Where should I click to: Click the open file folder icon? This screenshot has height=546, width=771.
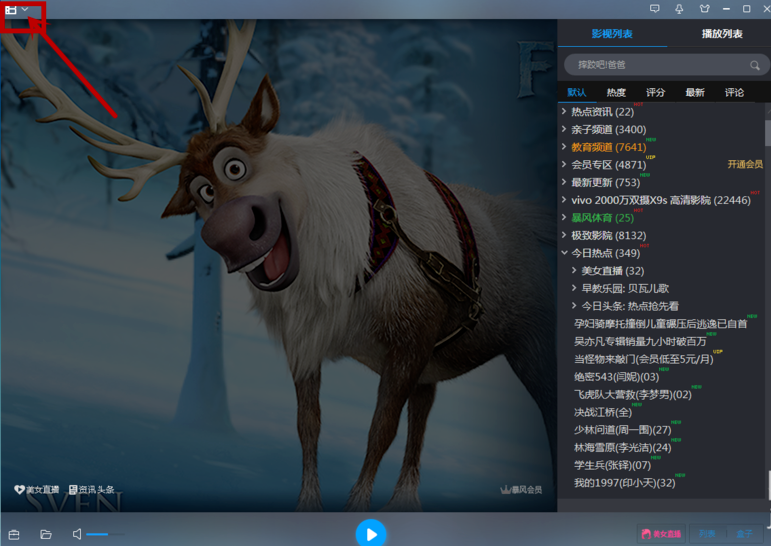point(46,534)
